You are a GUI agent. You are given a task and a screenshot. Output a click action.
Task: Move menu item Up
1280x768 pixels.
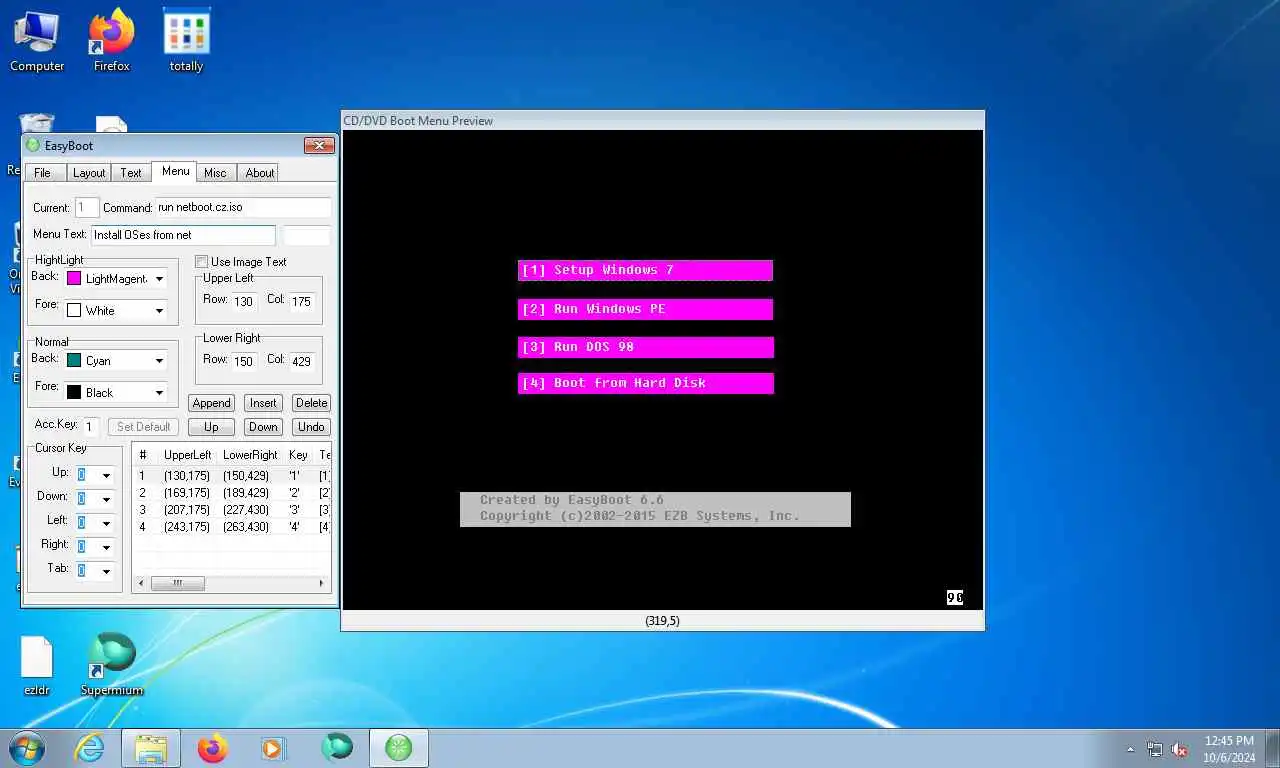pyautogui.click(x=211, y=427)
